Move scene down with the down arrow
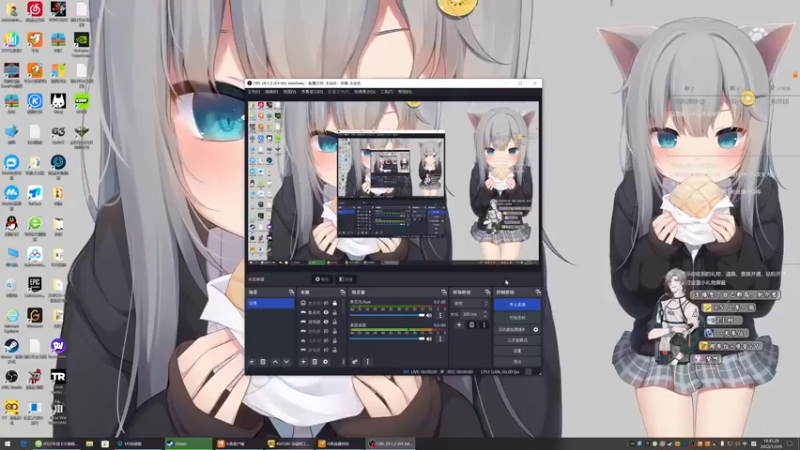The height and width of the screenshot is (450, 800). tap(286, 362)
